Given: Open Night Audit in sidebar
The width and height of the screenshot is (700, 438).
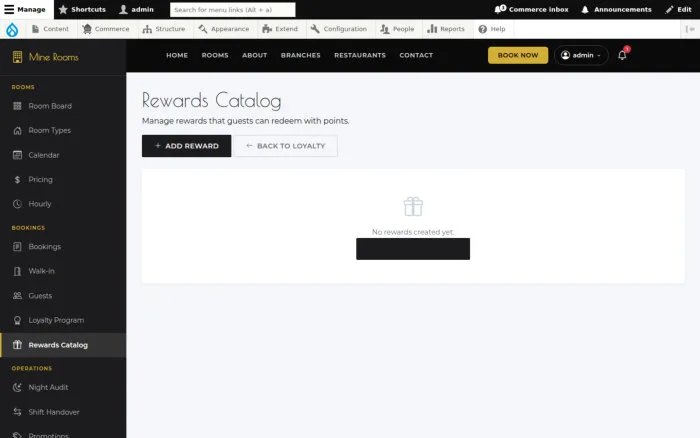Looking at the screenshot, I should (63, 388).
